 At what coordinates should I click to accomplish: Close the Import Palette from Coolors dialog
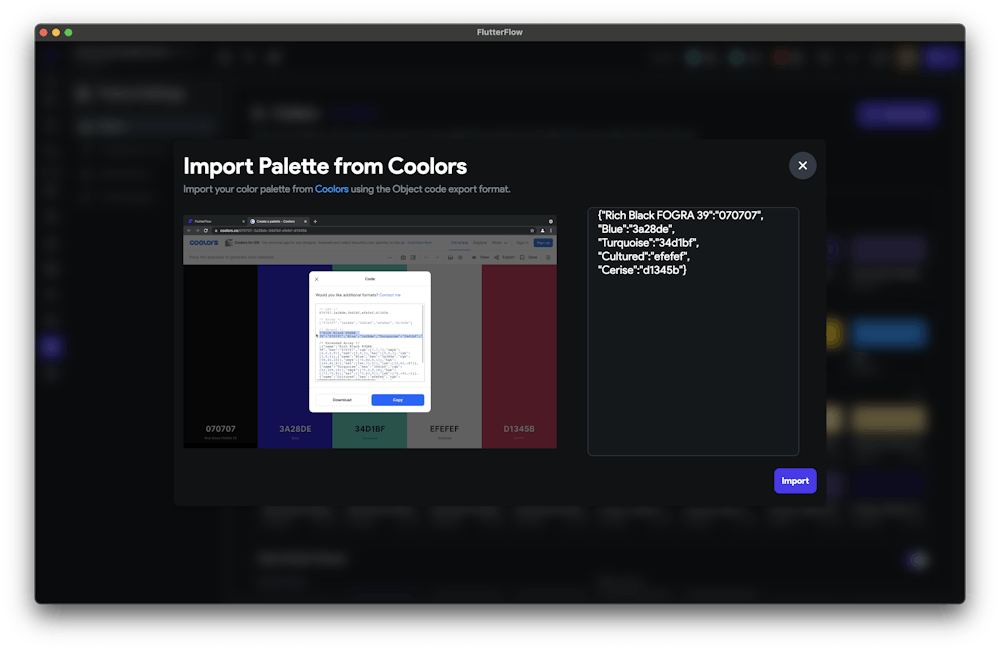[x=802, y=166]
